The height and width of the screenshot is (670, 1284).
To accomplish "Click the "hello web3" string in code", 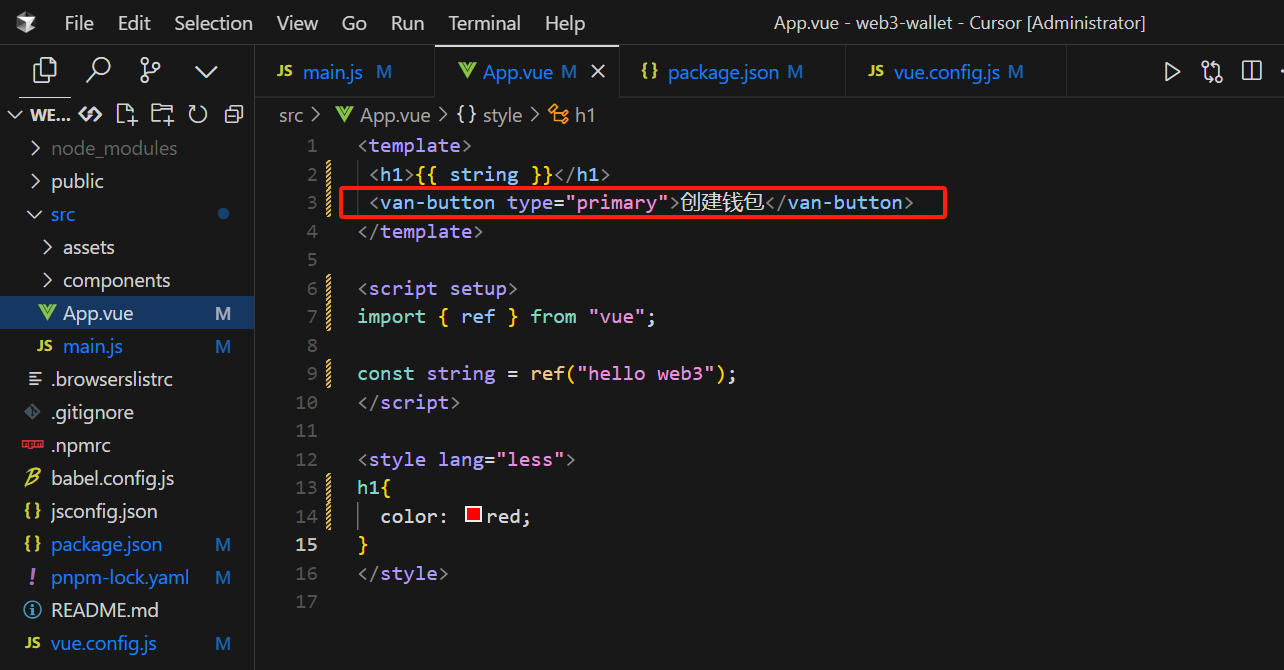I will [646, 373].
